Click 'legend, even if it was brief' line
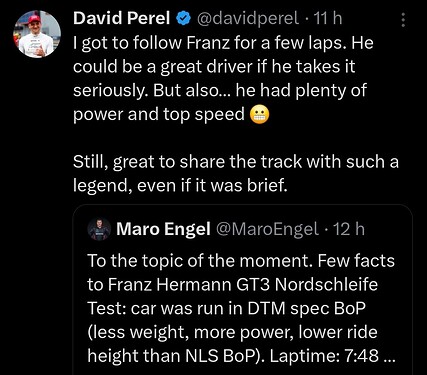This screenshot has height=375, width=427. 180,186
